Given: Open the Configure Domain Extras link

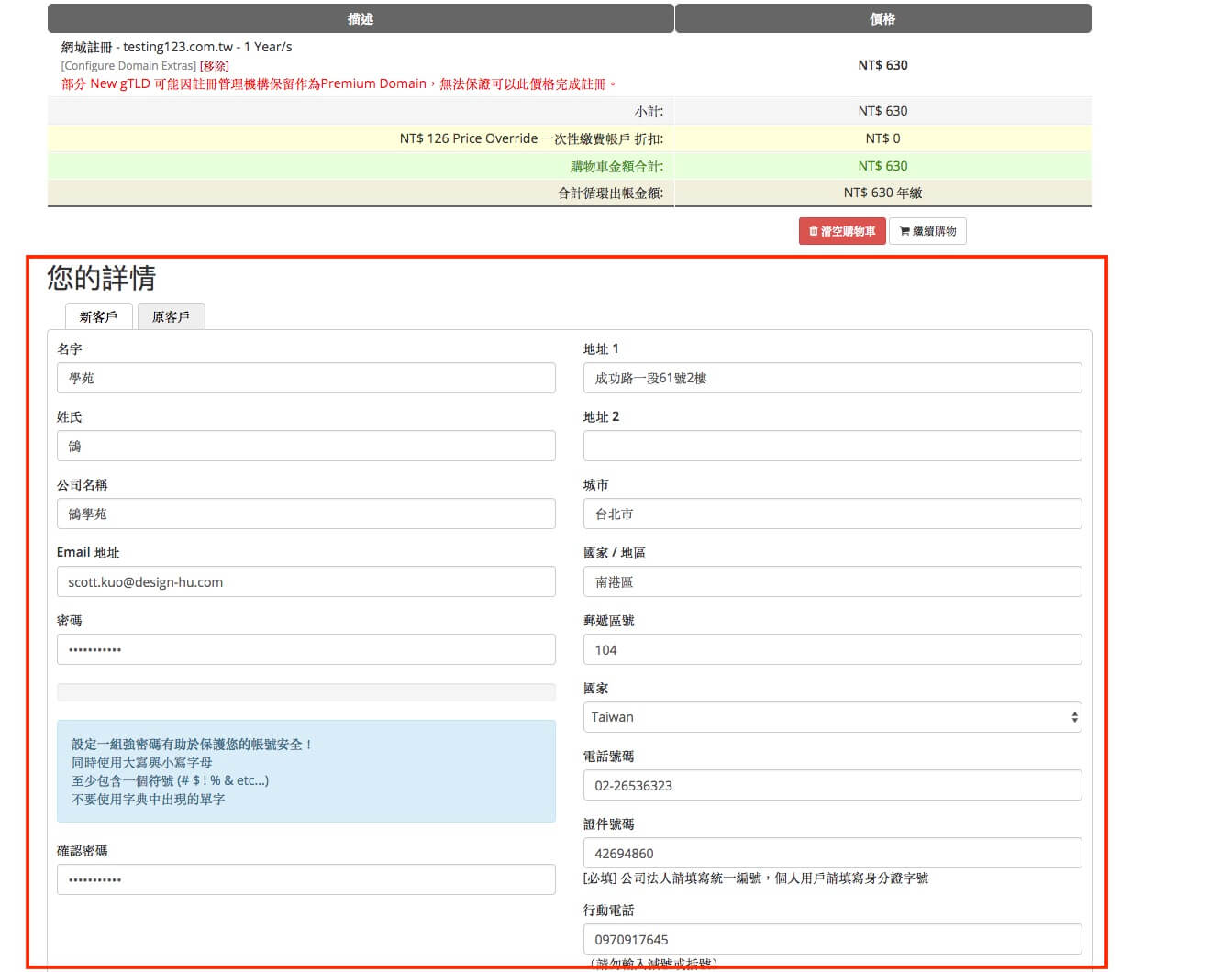Looking at the screenshot, I should point(128,66).
